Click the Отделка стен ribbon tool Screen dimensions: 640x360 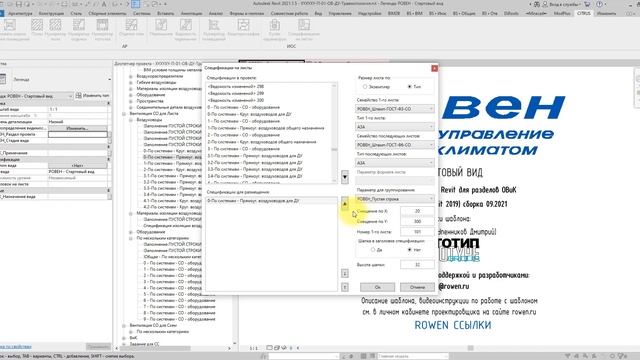[131, 28]
